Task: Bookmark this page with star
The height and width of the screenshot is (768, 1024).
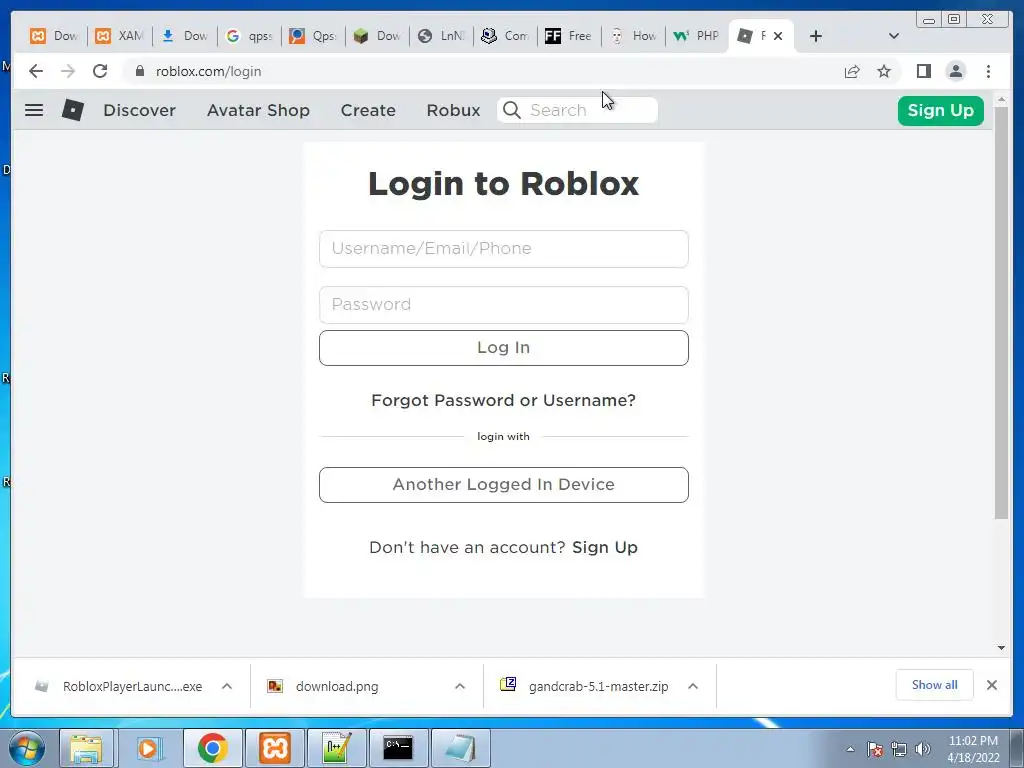Action: click(884, 71)
